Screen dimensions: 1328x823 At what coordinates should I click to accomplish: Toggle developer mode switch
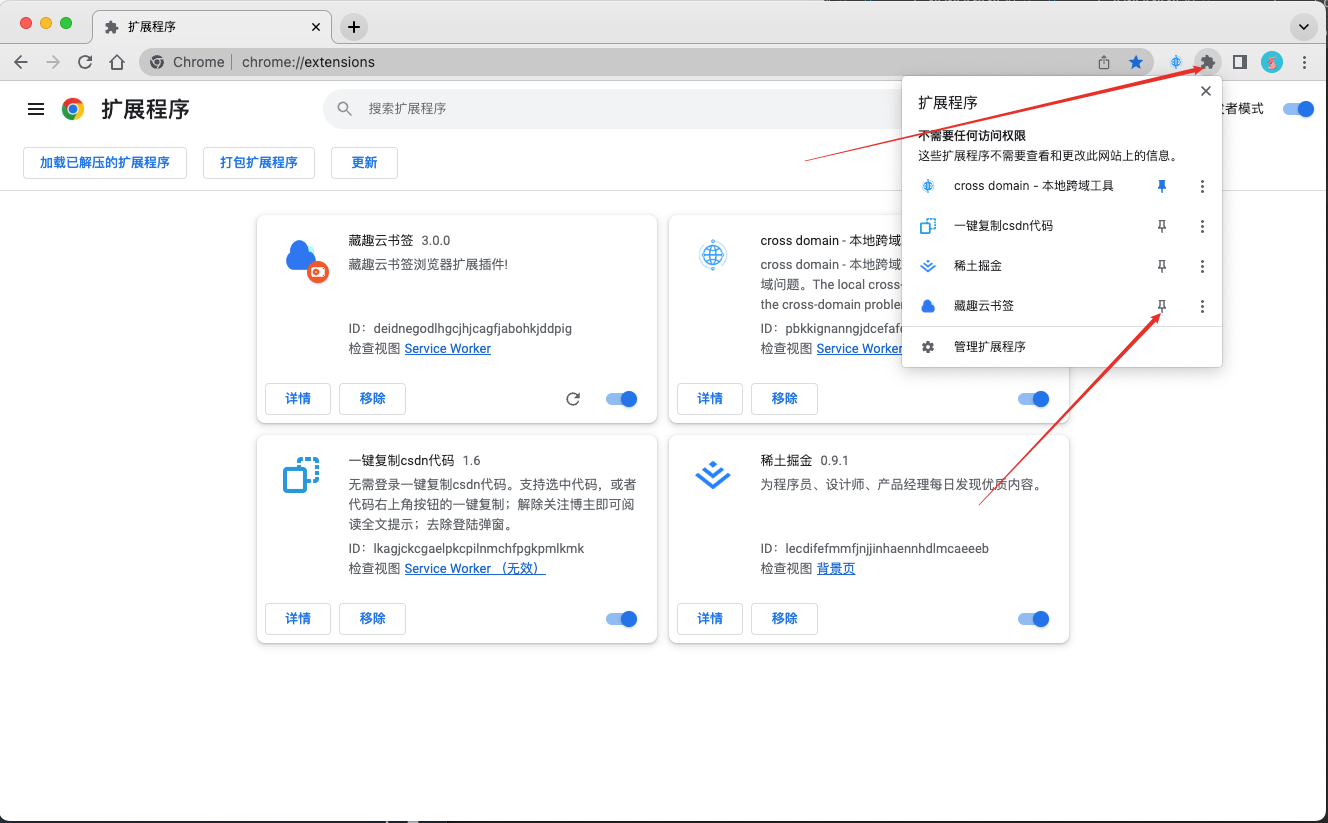point(1298,109)
